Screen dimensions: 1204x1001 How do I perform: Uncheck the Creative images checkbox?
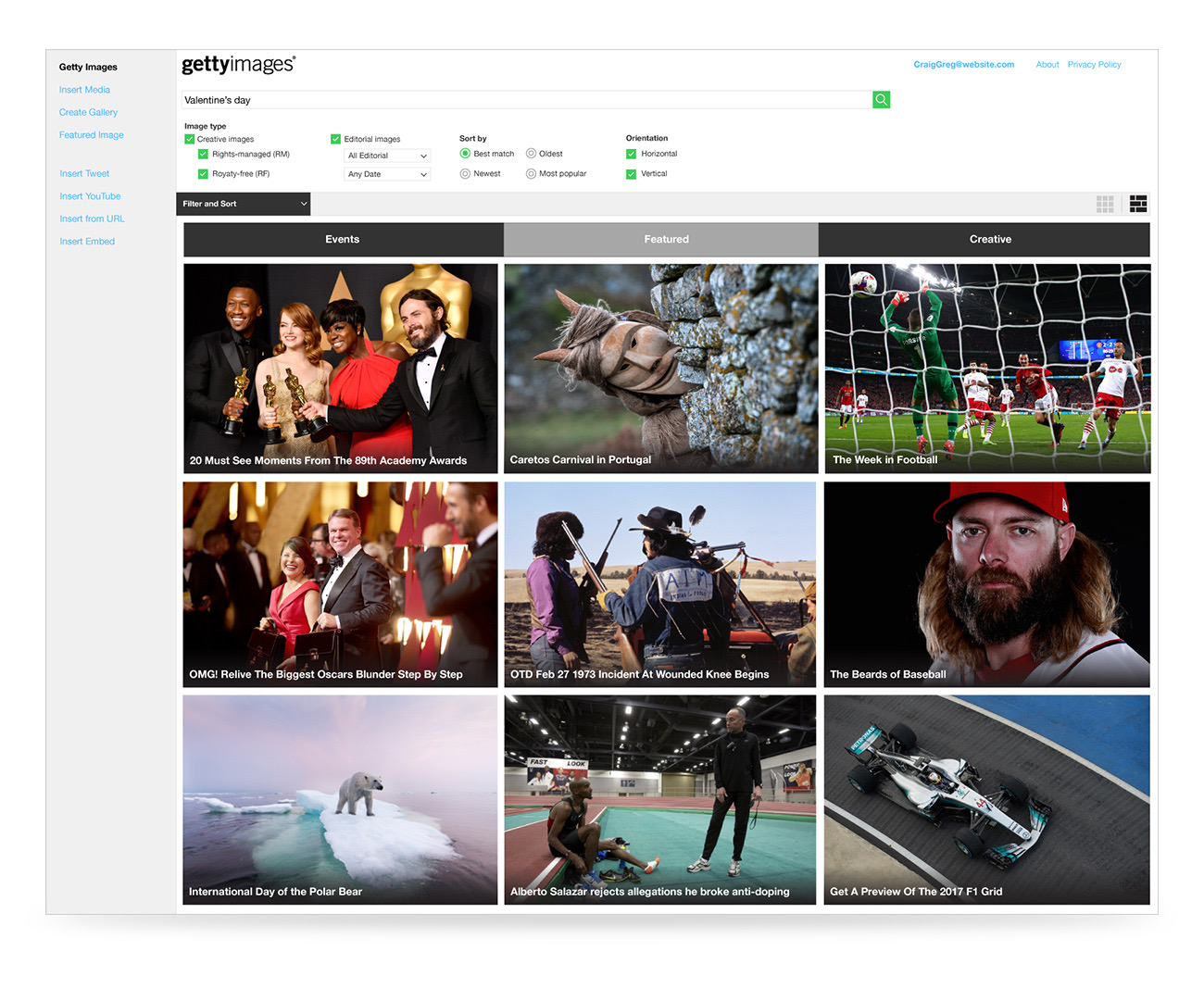190,139
